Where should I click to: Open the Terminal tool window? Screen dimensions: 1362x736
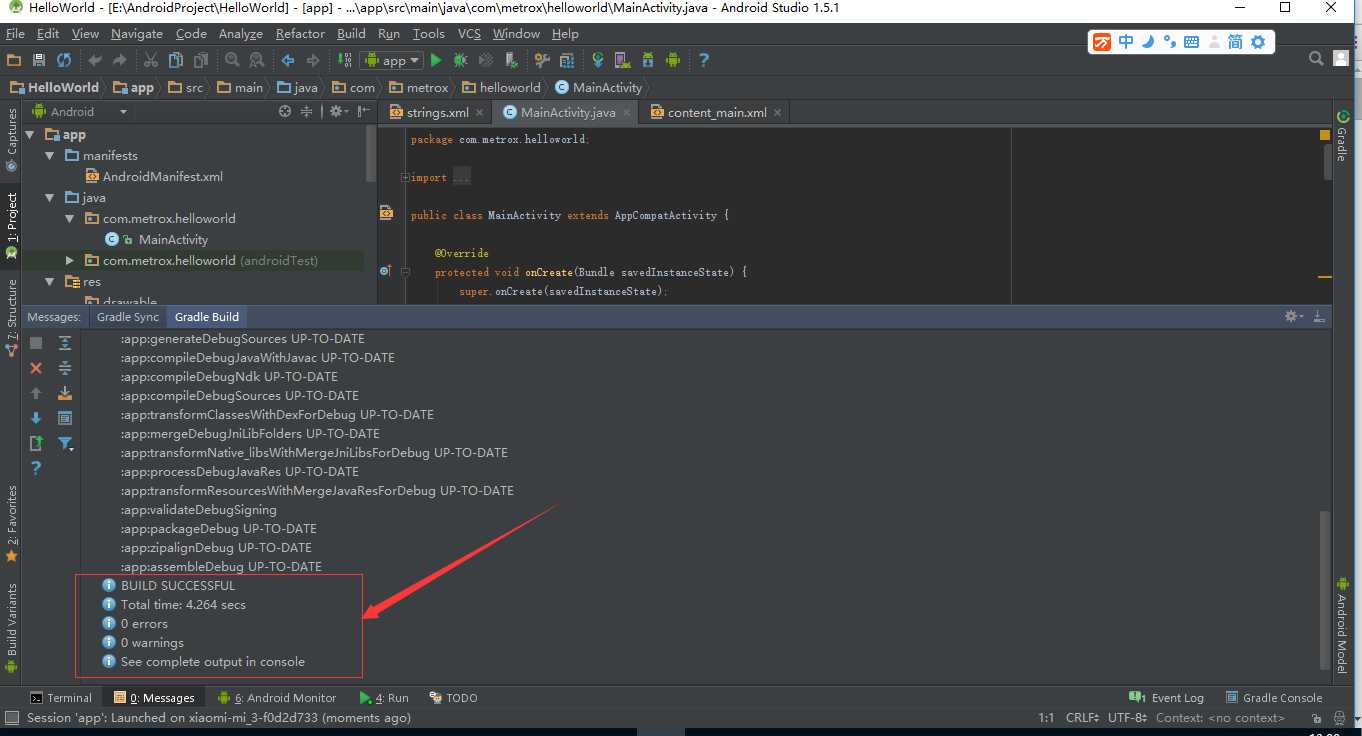click(61, 698)
